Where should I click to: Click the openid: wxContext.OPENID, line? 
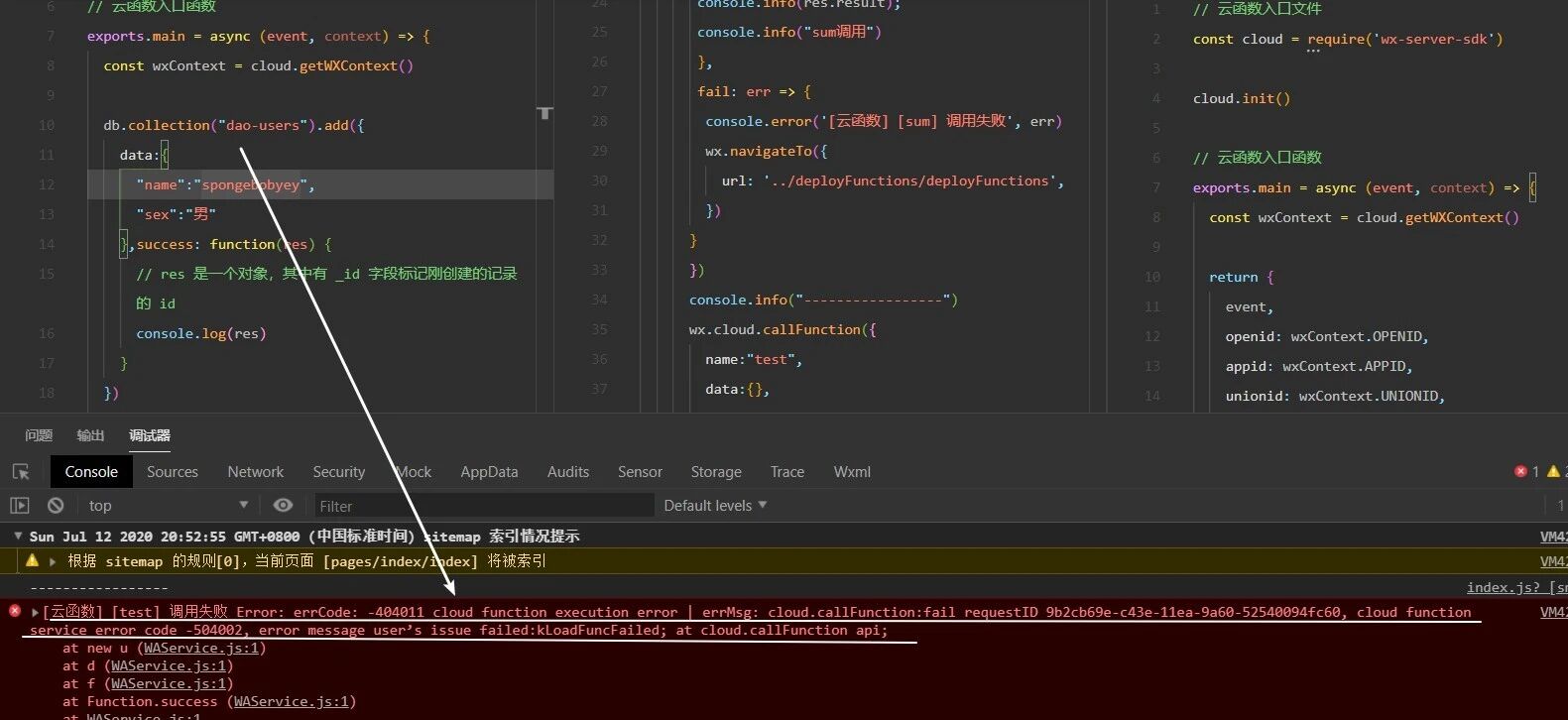pyautogui.click(x=1327, y=337)
